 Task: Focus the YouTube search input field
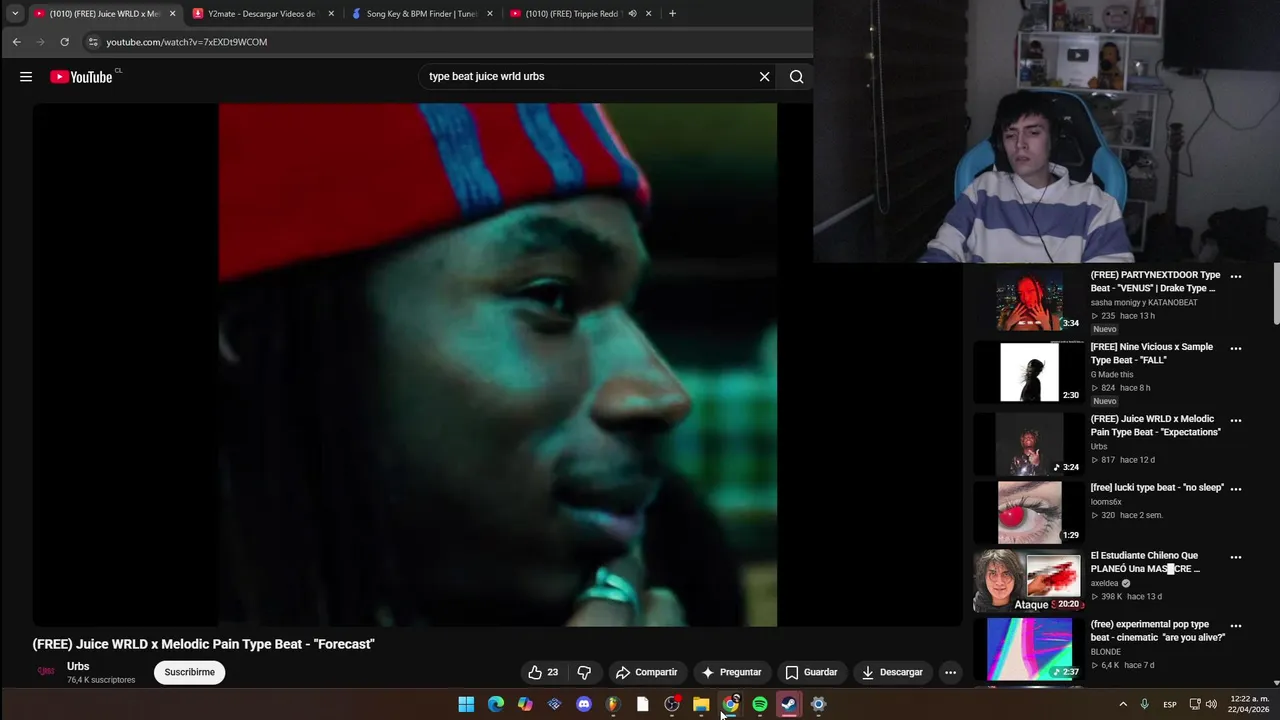(590, 76)
